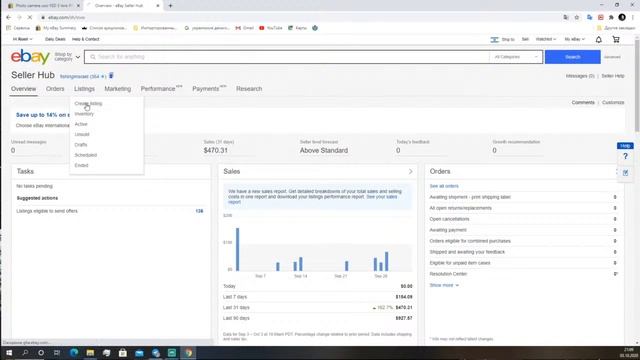The width and height of the screenshot is (640, 360).
Task: Click the browser address bar
Action: coord(300,18)
